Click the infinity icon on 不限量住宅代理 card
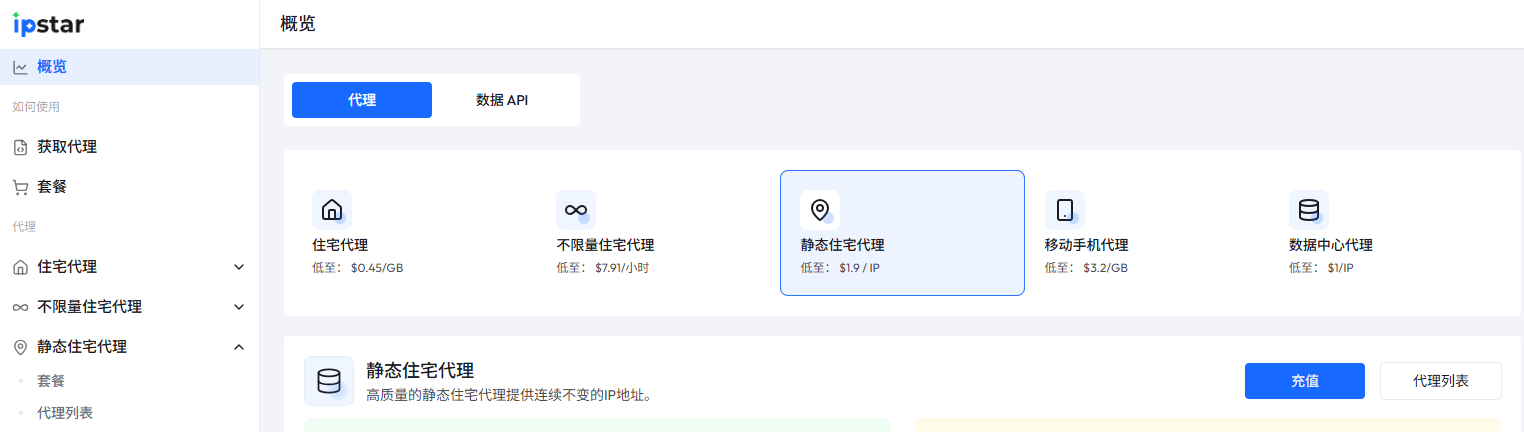Viewport: 1524px width, 432px height. [x=575, y=210]
